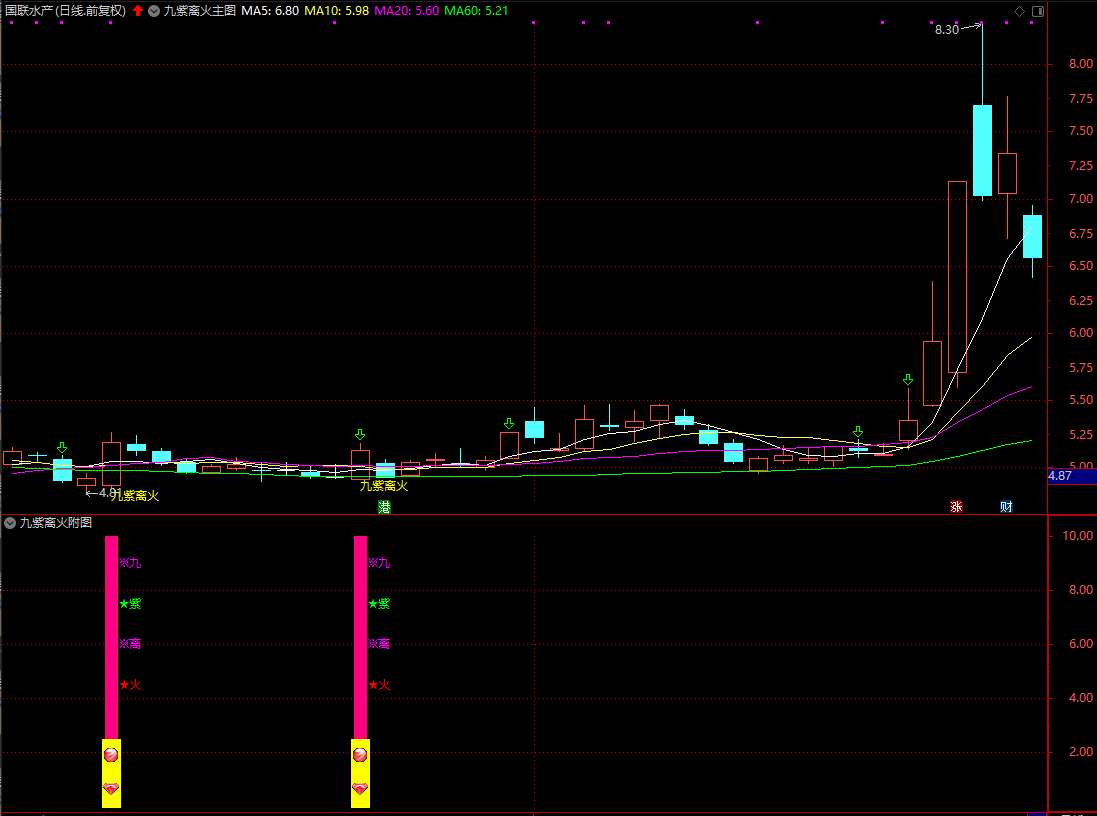Click the green down-arrow left of the 港 dotted line
This screenshot has height=816, width=1097.
pyautogui.click(x=509, y=423)
